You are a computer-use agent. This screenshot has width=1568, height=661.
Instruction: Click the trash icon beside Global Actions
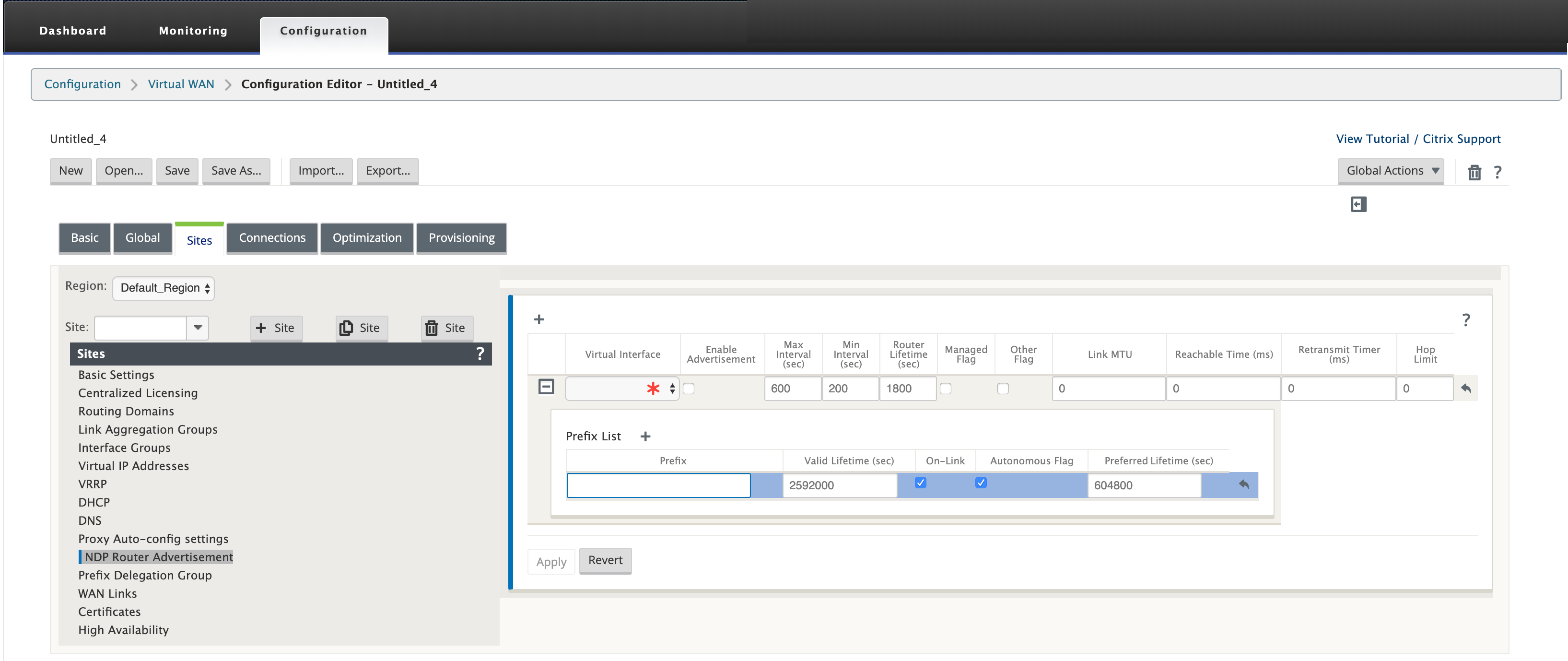coord(1474,172)
